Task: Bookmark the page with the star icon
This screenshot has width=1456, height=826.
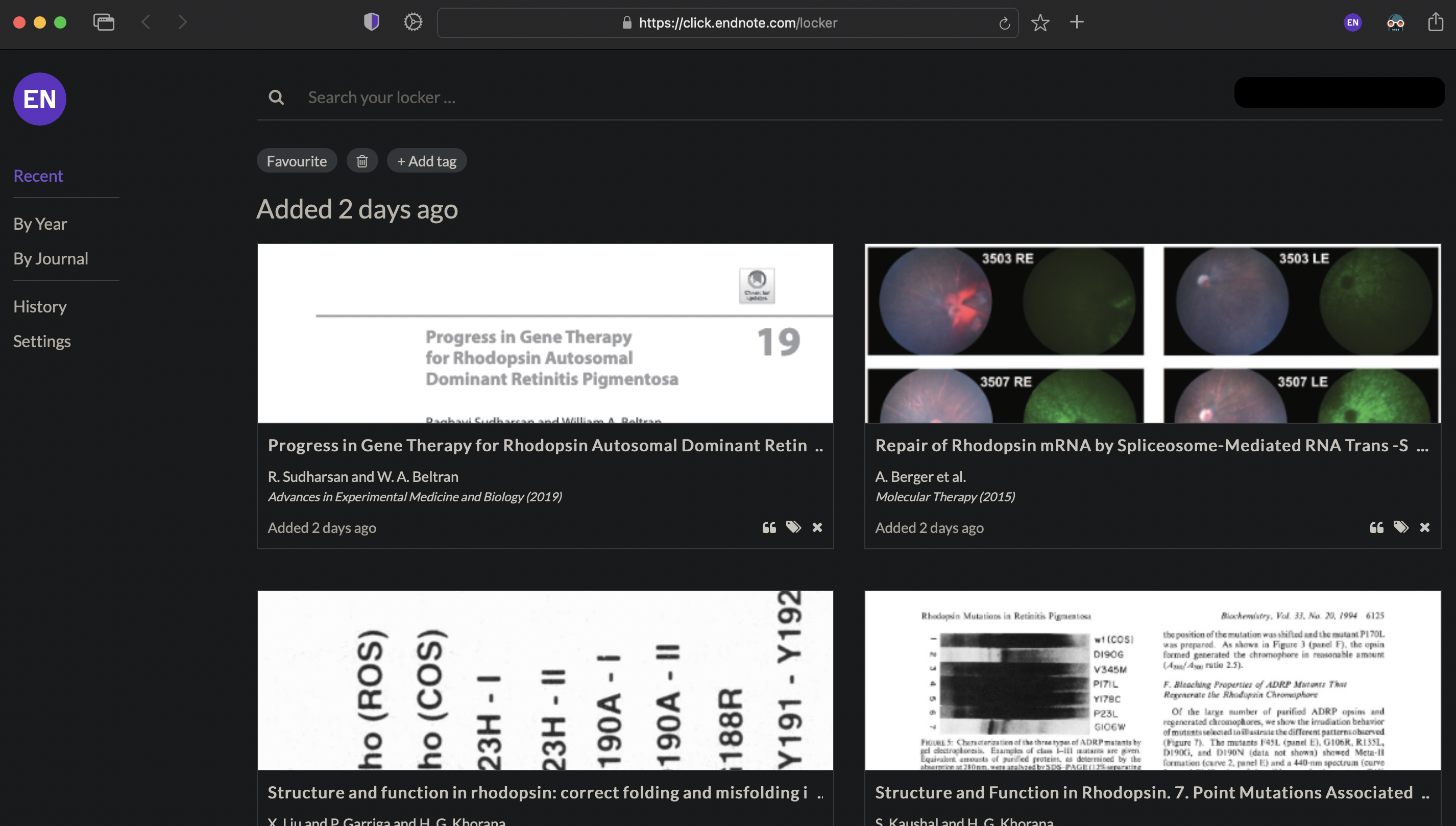Action: pyautogui.click(x=1040, y=22)
